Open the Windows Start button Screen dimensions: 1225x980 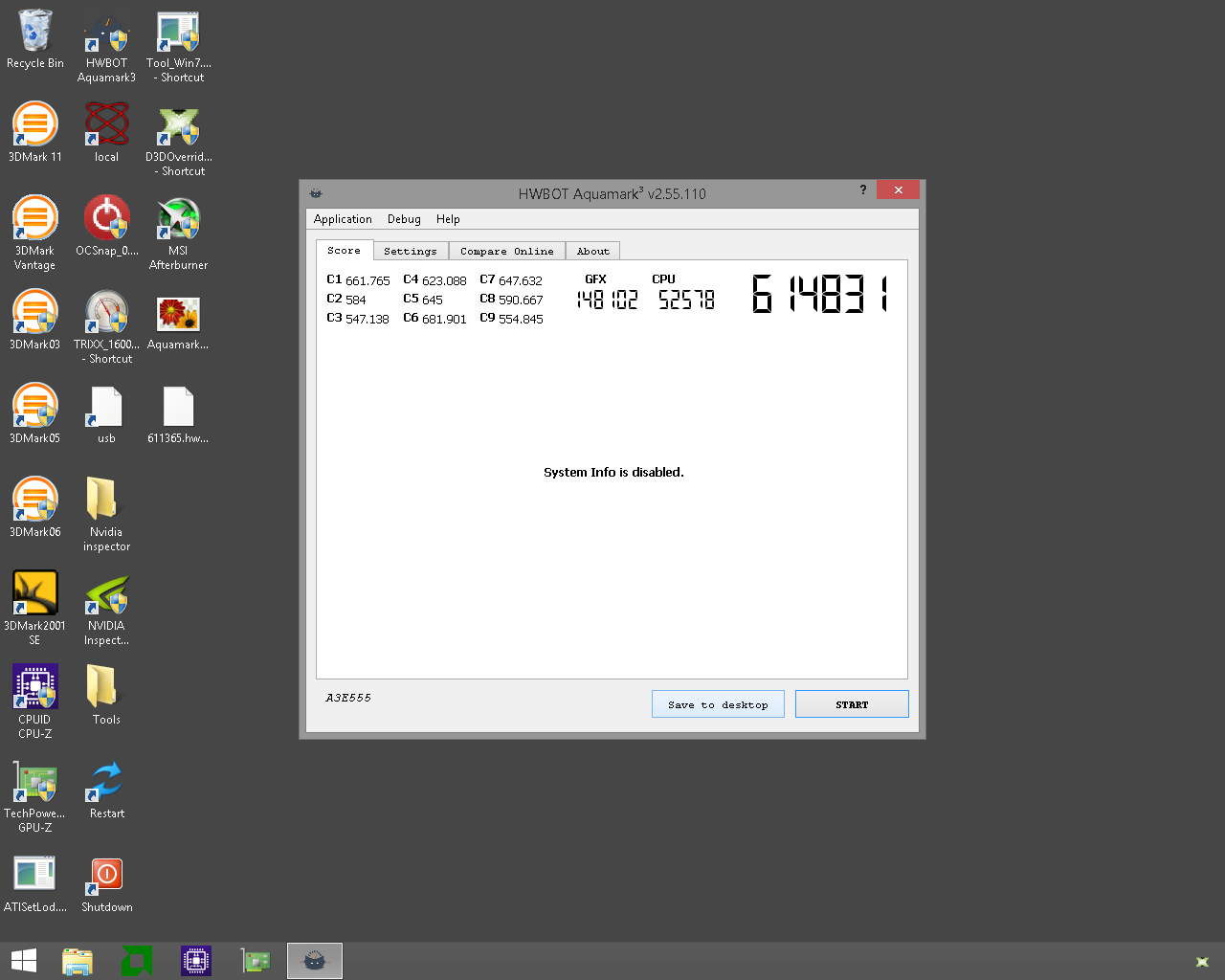tap(24, 961)
